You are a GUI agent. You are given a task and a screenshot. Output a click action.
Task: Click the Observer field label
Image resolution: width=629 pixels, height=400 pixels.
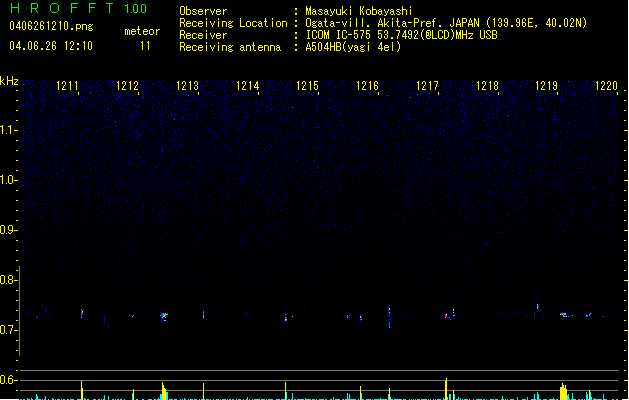click(203, 11)
